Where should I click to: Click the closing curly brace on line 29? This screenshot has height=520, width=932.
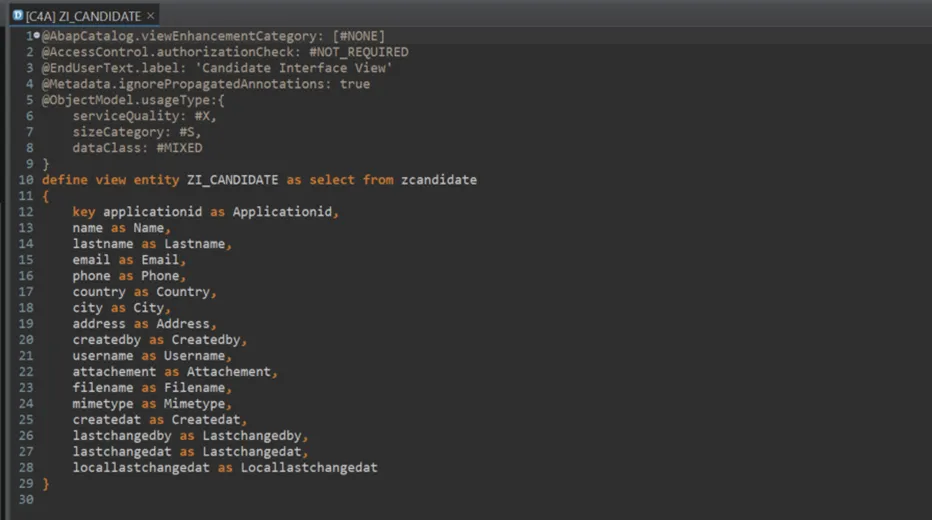coord(46,484)
